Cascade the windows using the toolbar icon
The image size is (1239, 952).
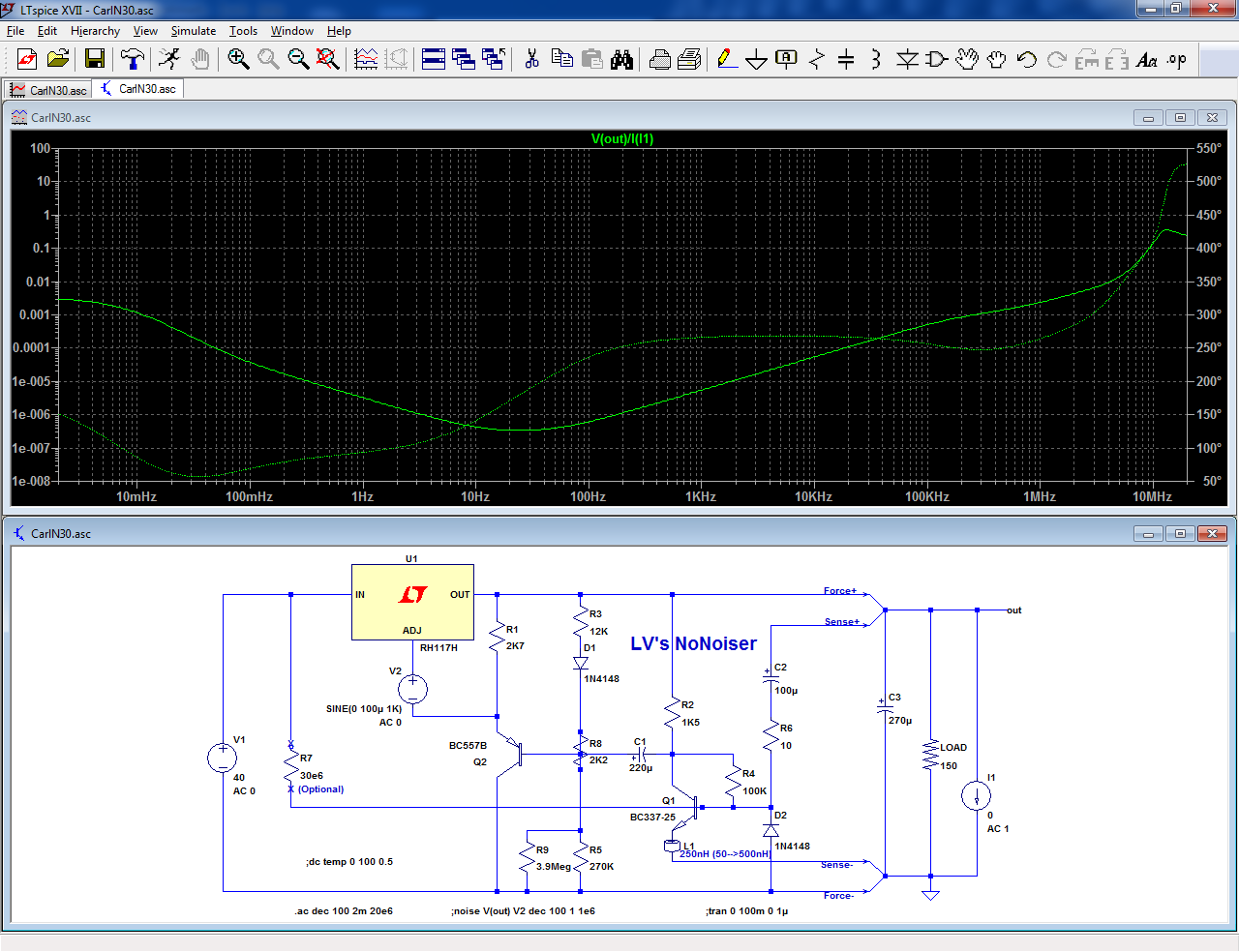pos(464,60)
